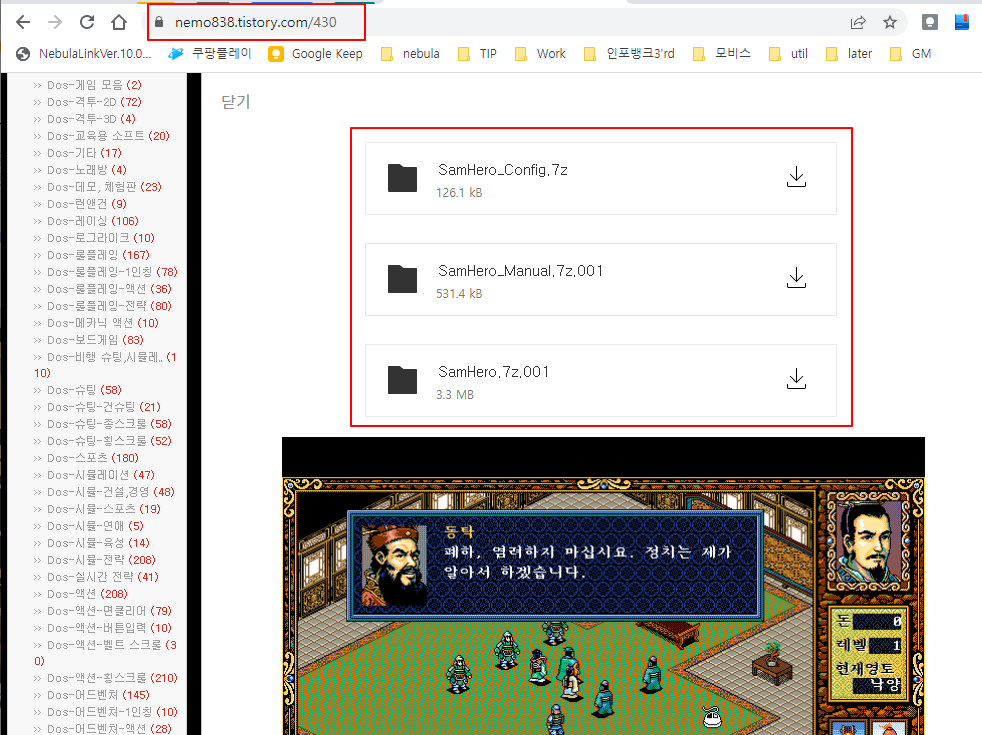Viewport: 982px width, 735px height.
Task: Click the folder icon beside SamHero_Manual.7z.001
Action: point(402,279)
